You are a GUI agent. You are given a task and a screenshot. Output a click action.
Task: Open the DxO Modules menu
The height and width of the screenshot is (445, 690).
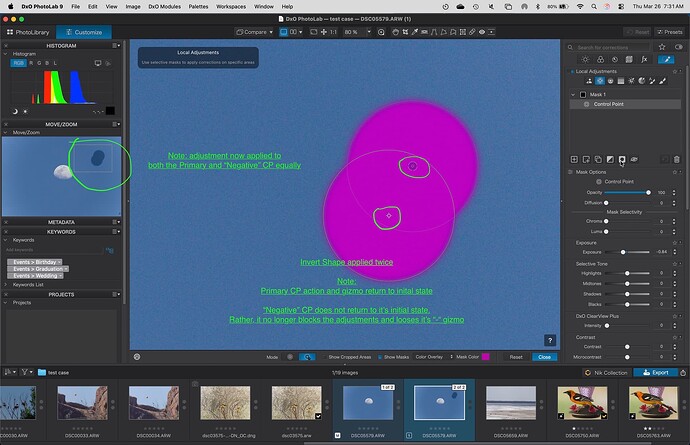pyautogui.click(x=165, y=7)
